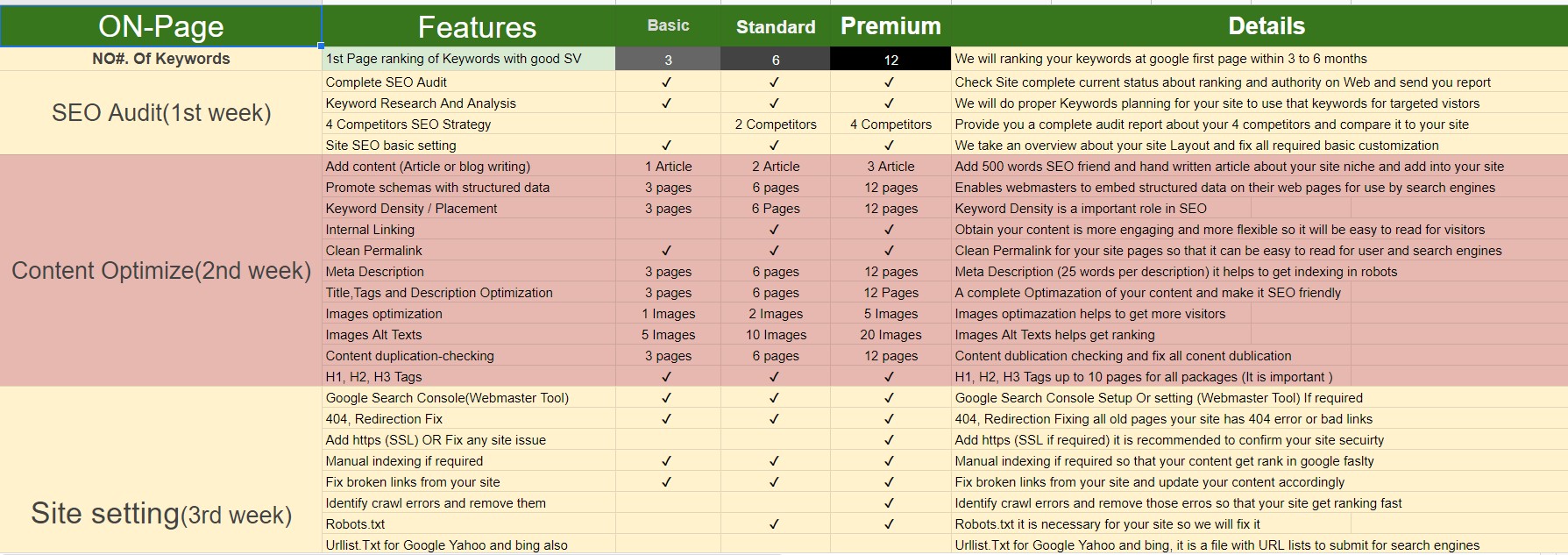Viewport: 1568px width, 555px height.
Task: Click the "Features" column header cell
Action: tap(477, 27)
